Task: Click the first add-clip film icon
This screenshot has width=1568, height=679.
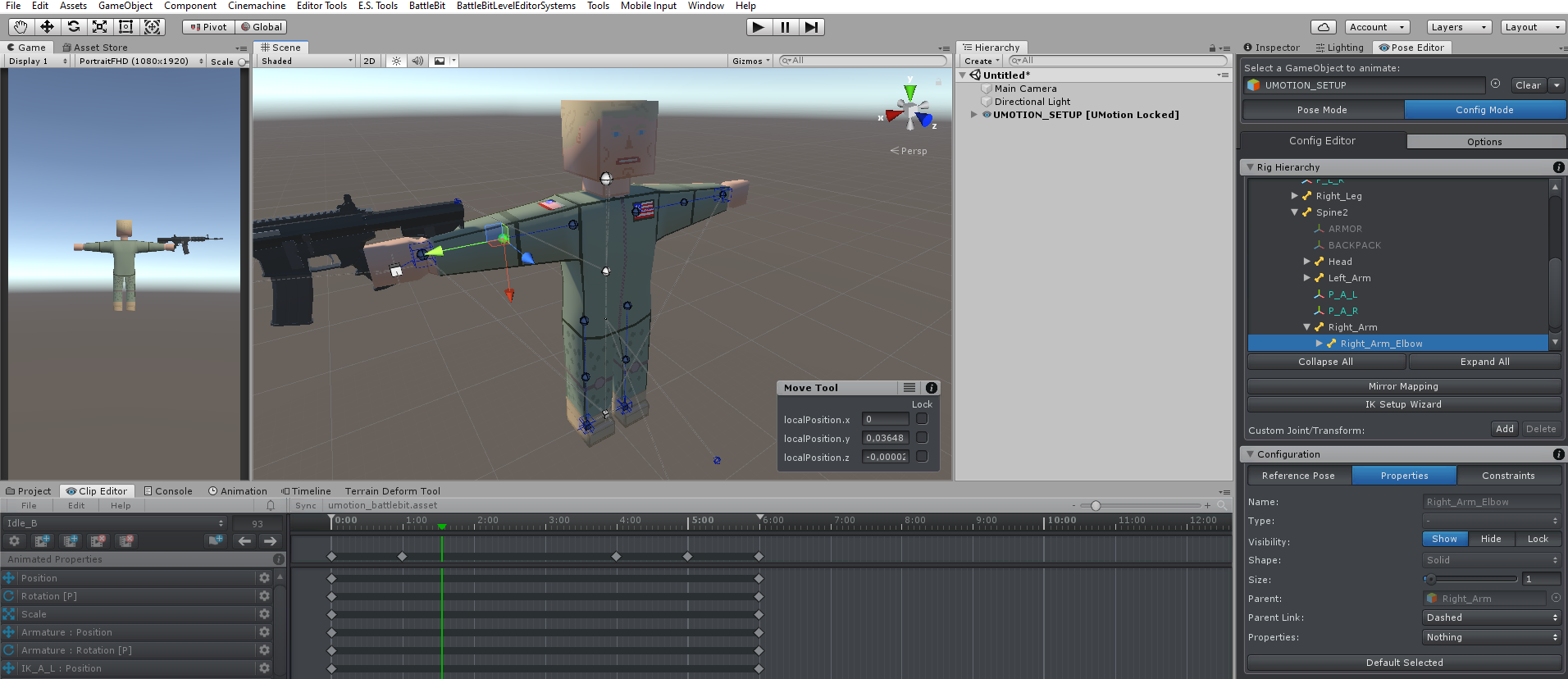Action: pos(42,541)
